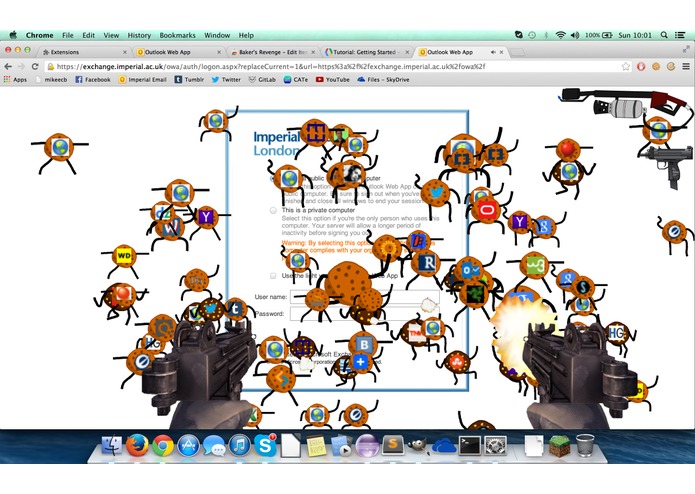Open the Apps shortcut in bookmarks bar

click(15, 80)
